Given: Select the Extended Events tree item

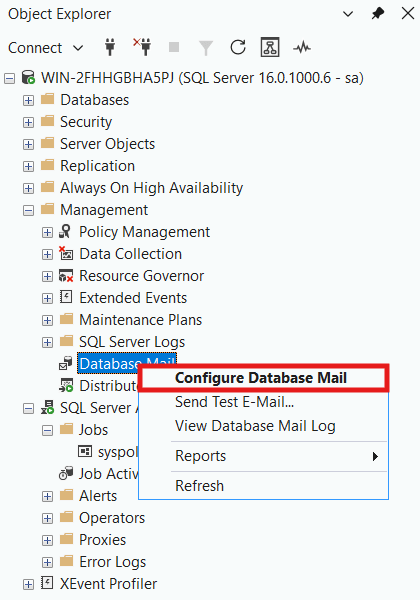Looking at the screenshot, I should [133, 298].
